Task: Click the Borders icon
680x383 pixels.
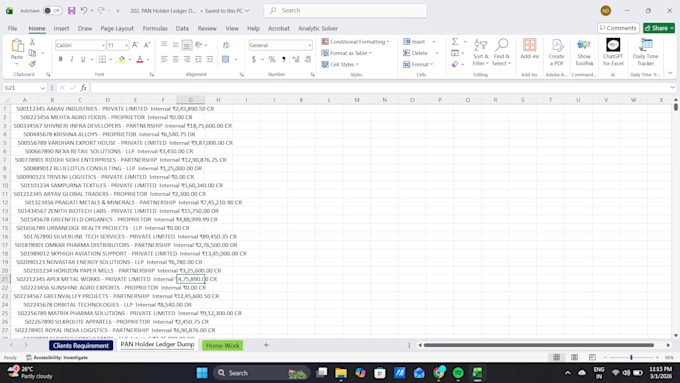Action: 102,59
